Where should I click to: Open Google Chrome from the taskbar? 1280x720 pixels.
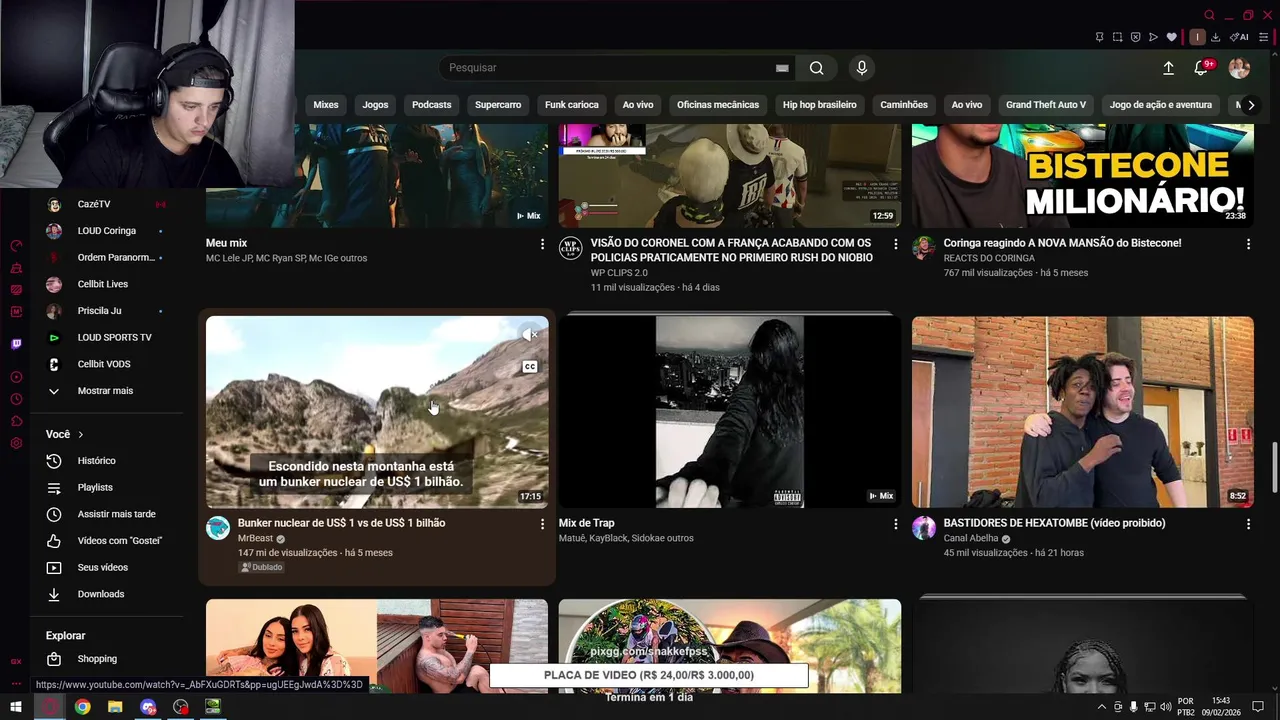82,707
